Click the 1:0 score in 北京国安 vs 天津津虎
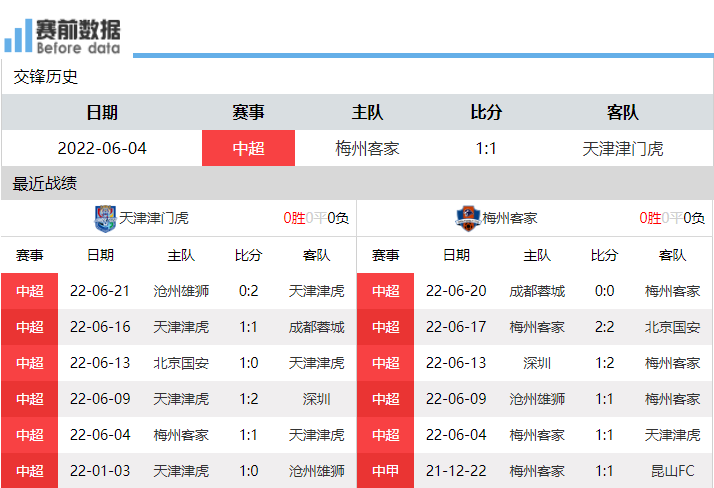 (x=249, y=363)
